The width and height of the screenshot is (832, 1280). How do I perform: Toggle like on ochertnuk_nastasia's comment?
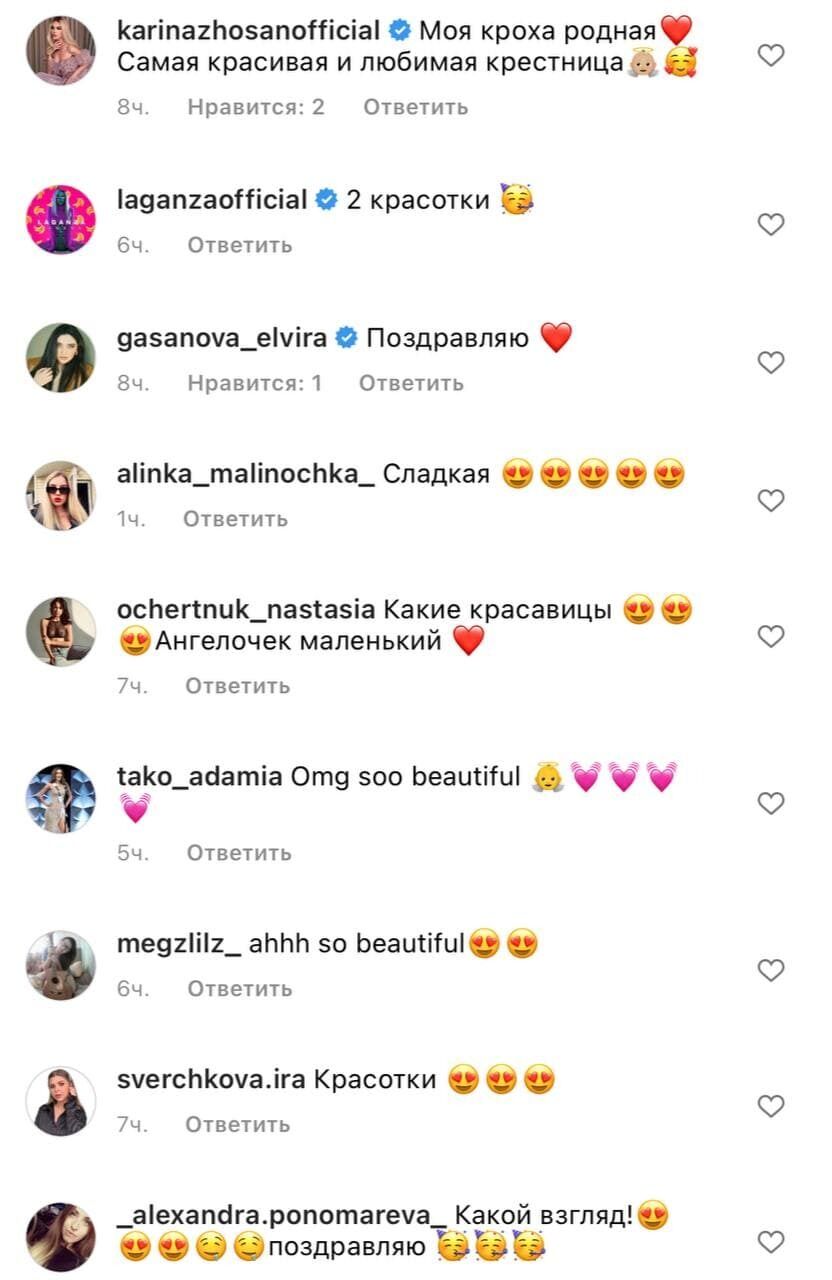[x=770, y=635]
